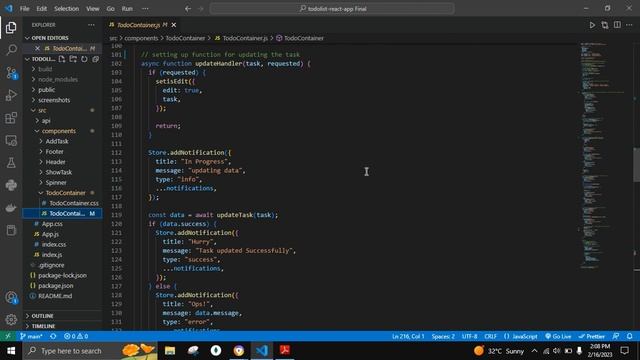
Task: Synchronize changes icon in status bar
Action: tap(53, 336)
